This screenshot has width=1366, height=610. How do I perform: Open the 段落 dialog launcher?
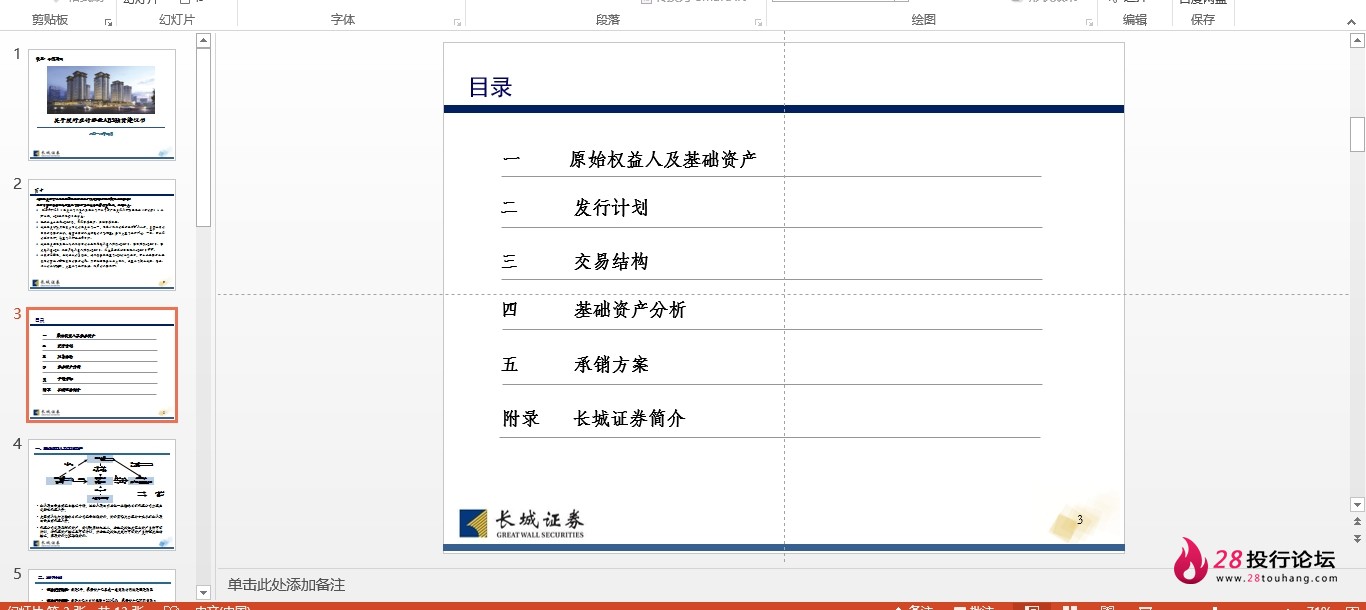759,22
